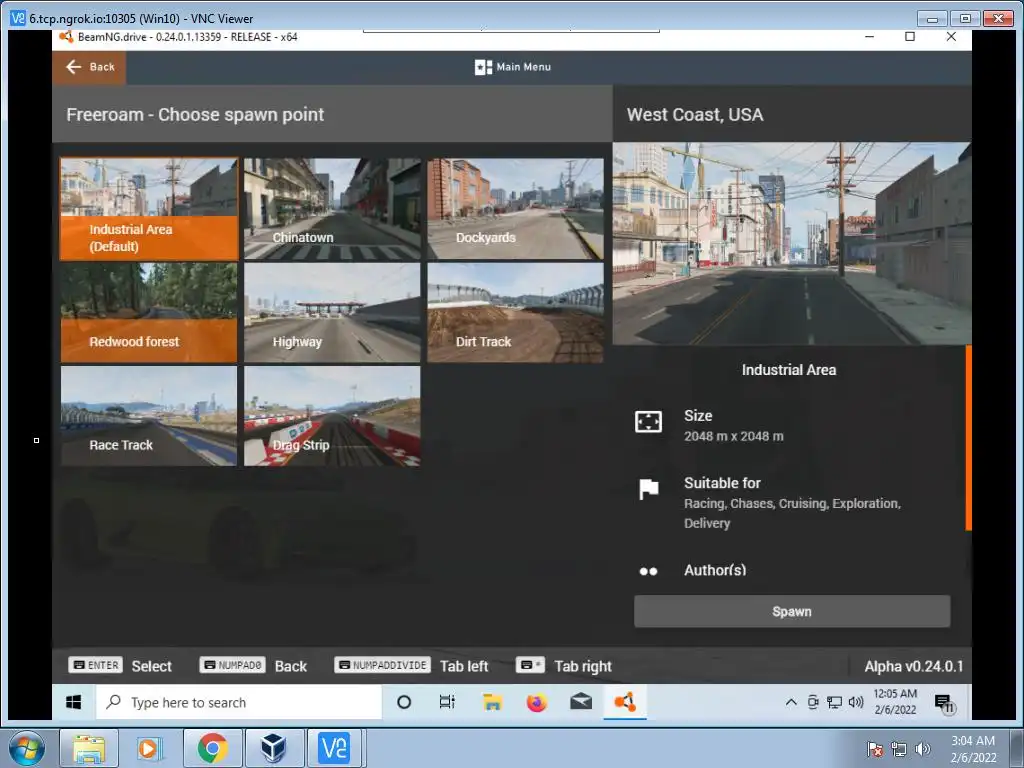This screenshot has height=768, width=1024.
Task: Click the Back arrow button
Action: [x=89, y=67]
